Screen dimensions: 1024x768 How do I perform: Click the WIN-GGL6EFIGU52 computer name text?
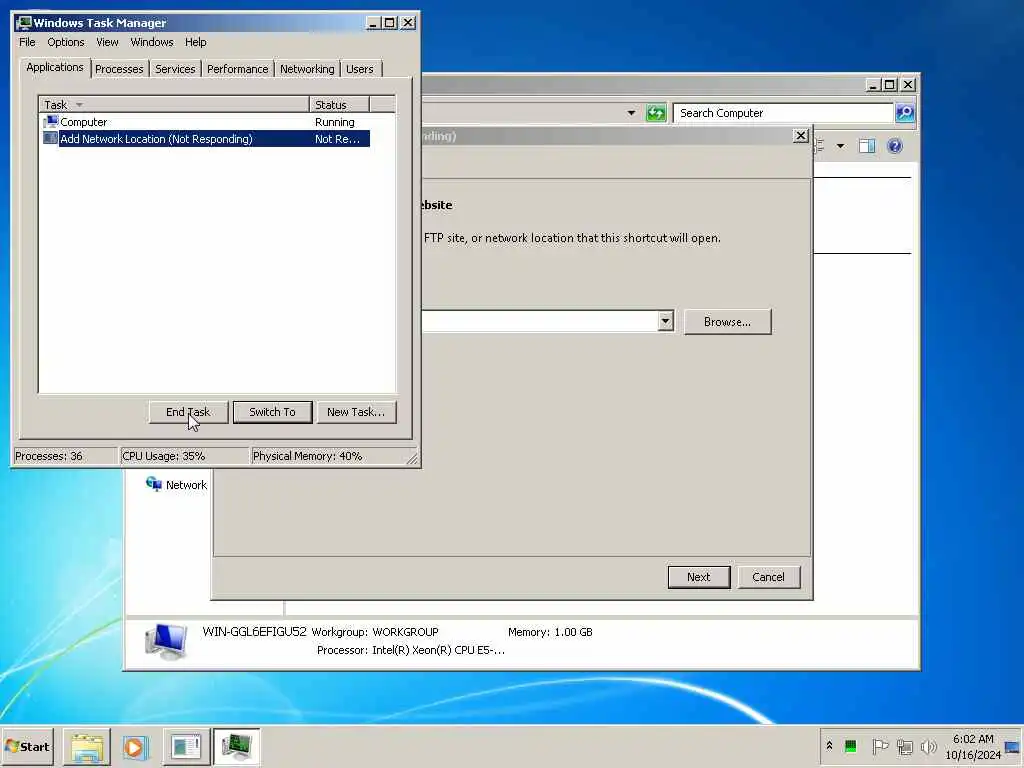(x=254, y=632)
